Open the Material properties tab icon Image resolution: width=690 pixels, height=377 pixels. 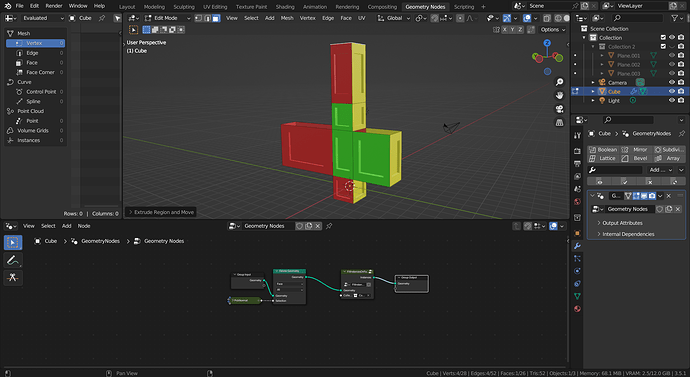pyautogui.click(x=577, y=308)
